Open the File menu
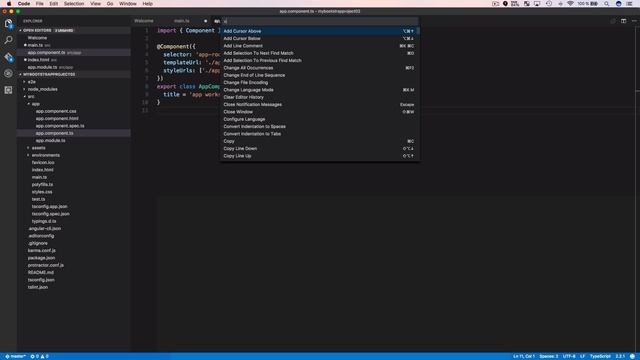The width and height of the screenshot is (640, 360). 40,4
